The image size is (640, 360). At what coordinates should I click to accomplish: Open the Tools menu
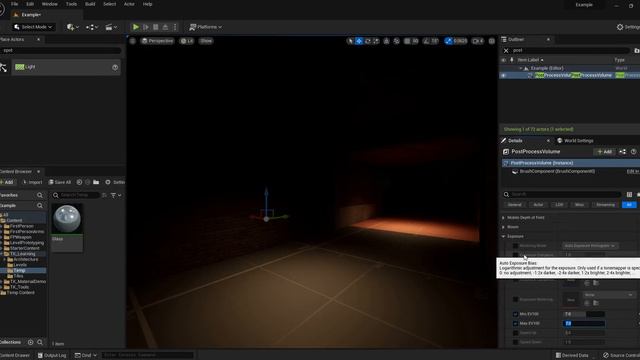pos(71,4)
